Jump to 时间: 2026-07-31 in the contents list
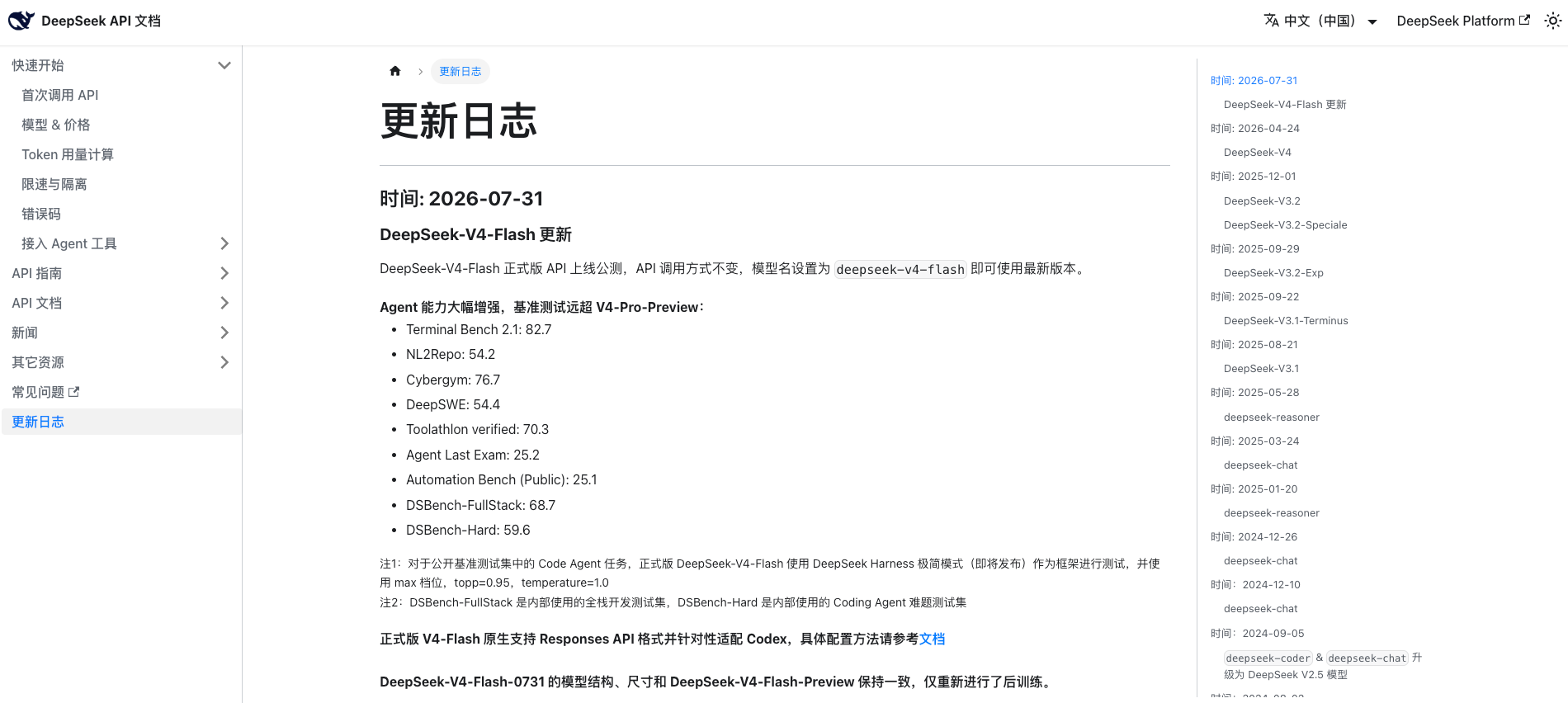Image resolution: width=1568 pixels, height=703 pixels. click(x=1254, y=80)
